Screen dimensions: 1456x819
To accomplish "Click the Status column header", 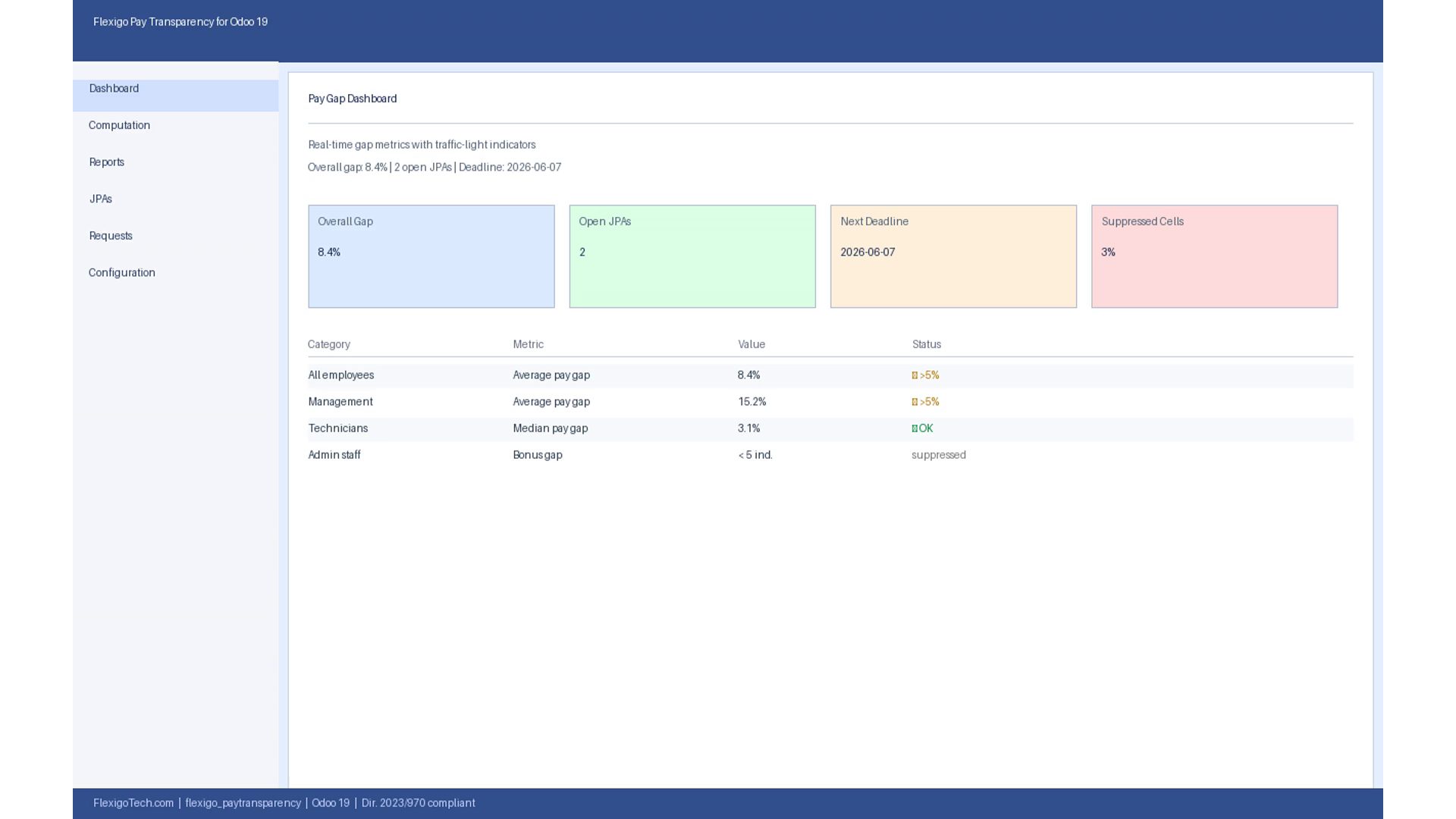I will (927, 344).
